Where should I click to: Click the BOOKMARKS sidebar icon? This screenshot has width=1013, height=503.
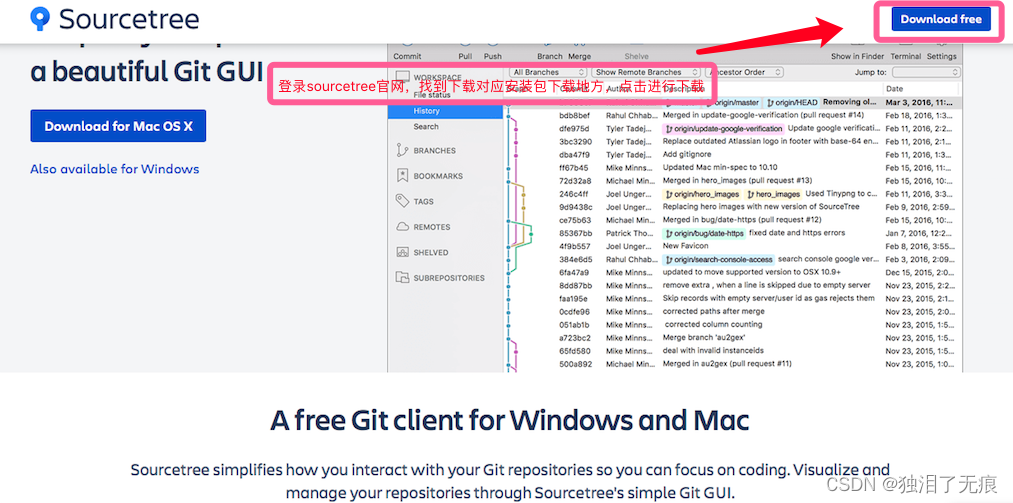pos(402,176)
